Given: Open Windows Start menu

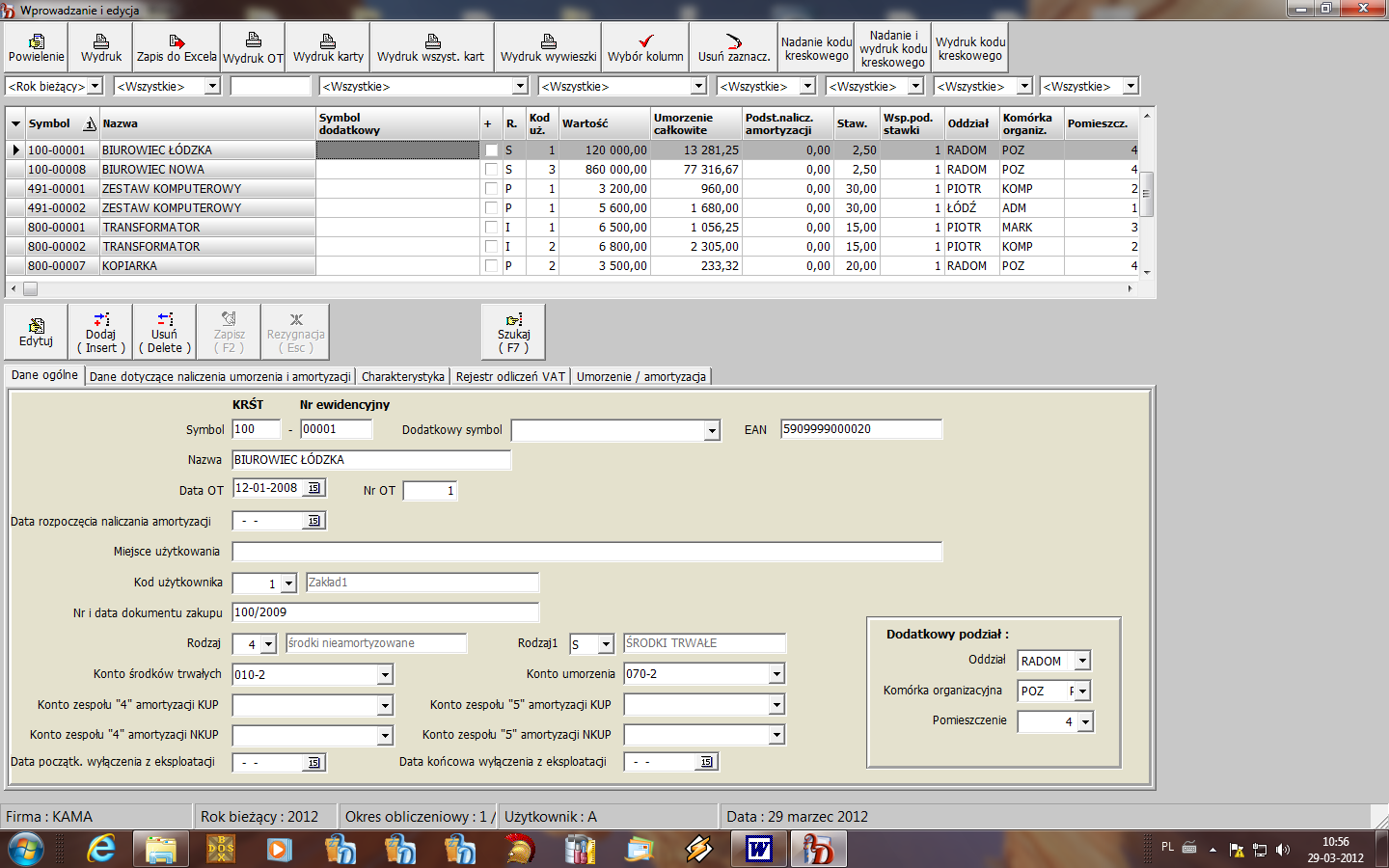Looking at the screenshot, I should tap(25, 850).
